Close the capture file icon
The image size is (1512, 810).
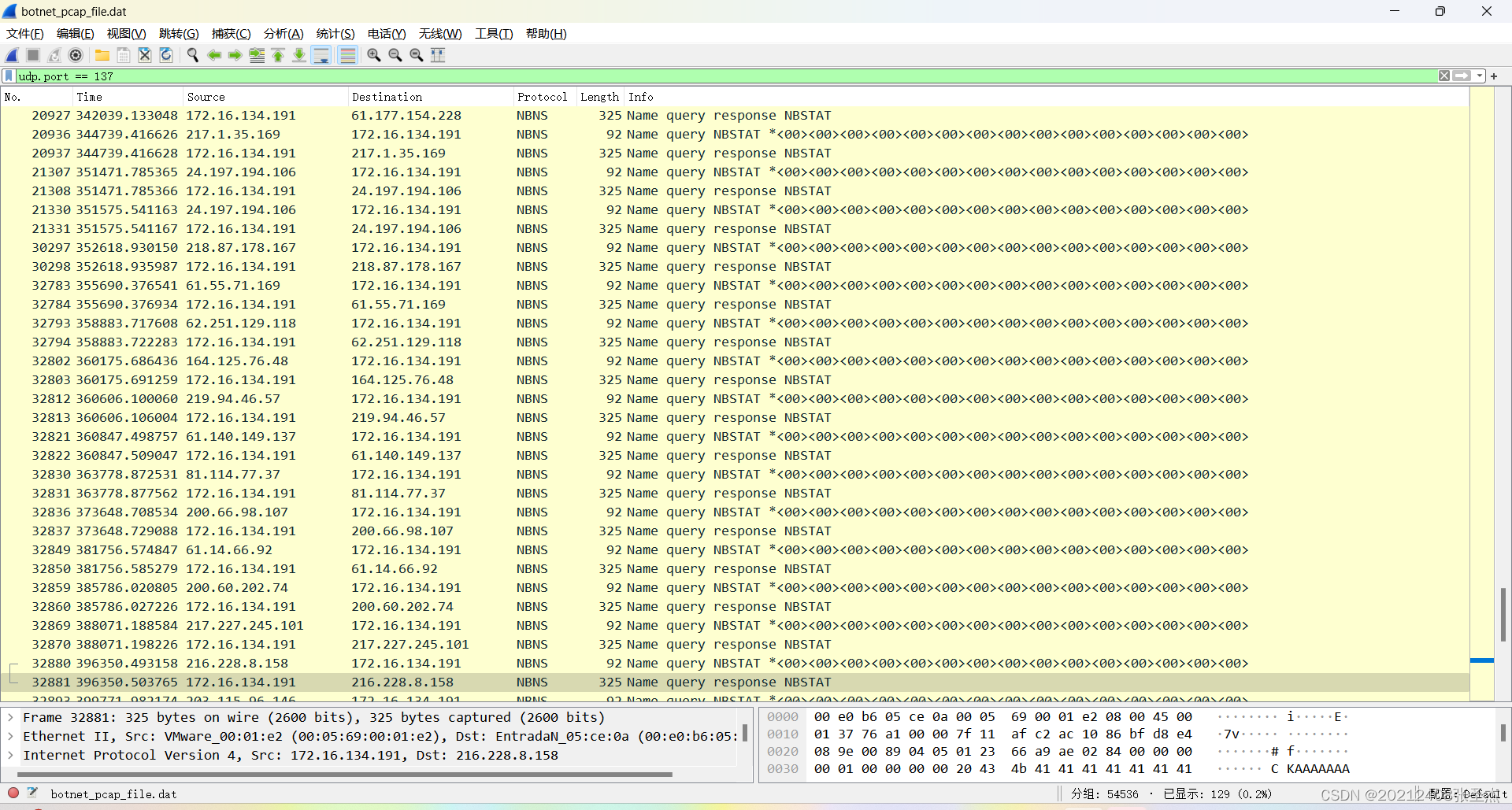tap(145, 55)
